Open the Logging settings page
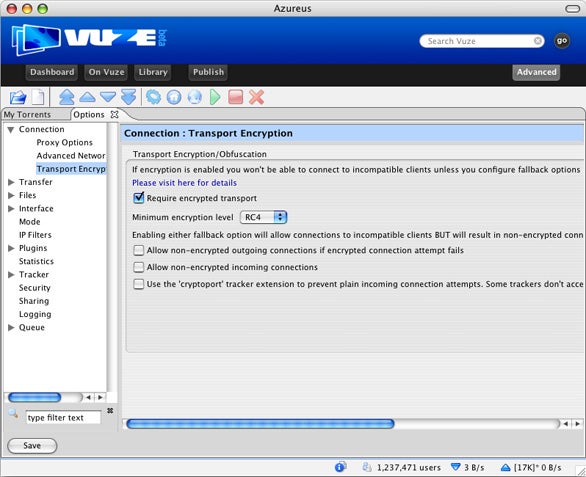The image size is (586, 477). tap(35, 314)
